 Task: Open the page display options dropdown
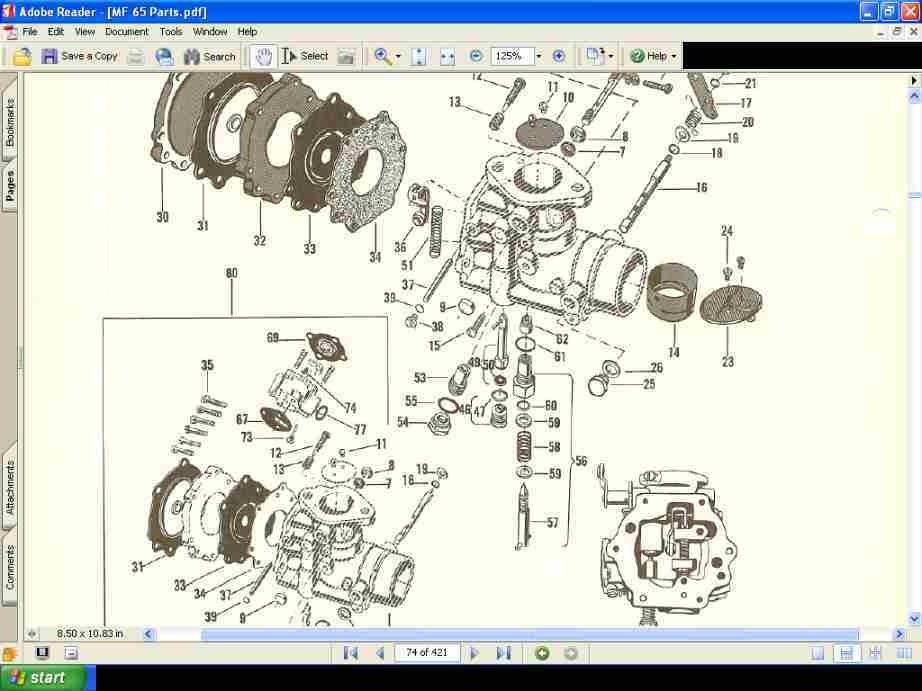[611, 56]
